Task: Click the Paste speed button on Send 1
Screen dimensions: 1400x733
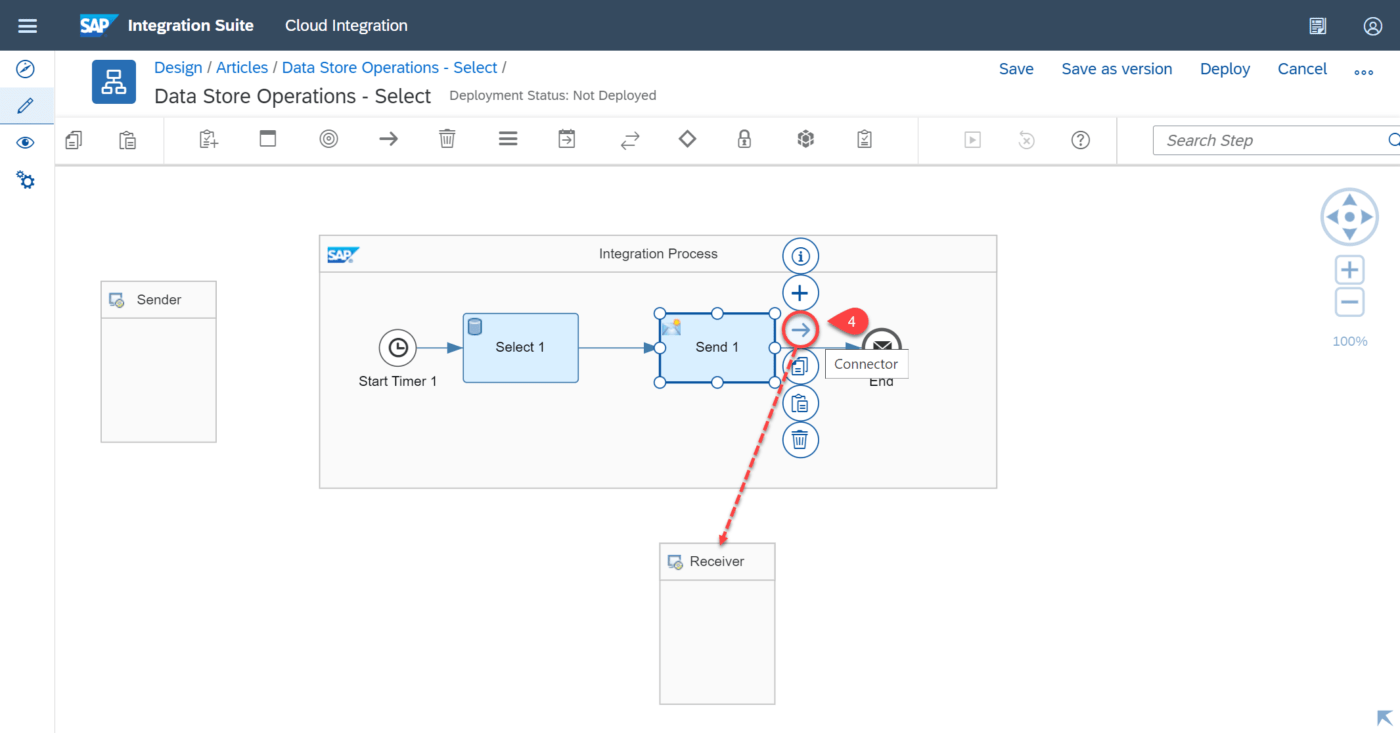Action: pyautogui.click(x=800, y=403)
